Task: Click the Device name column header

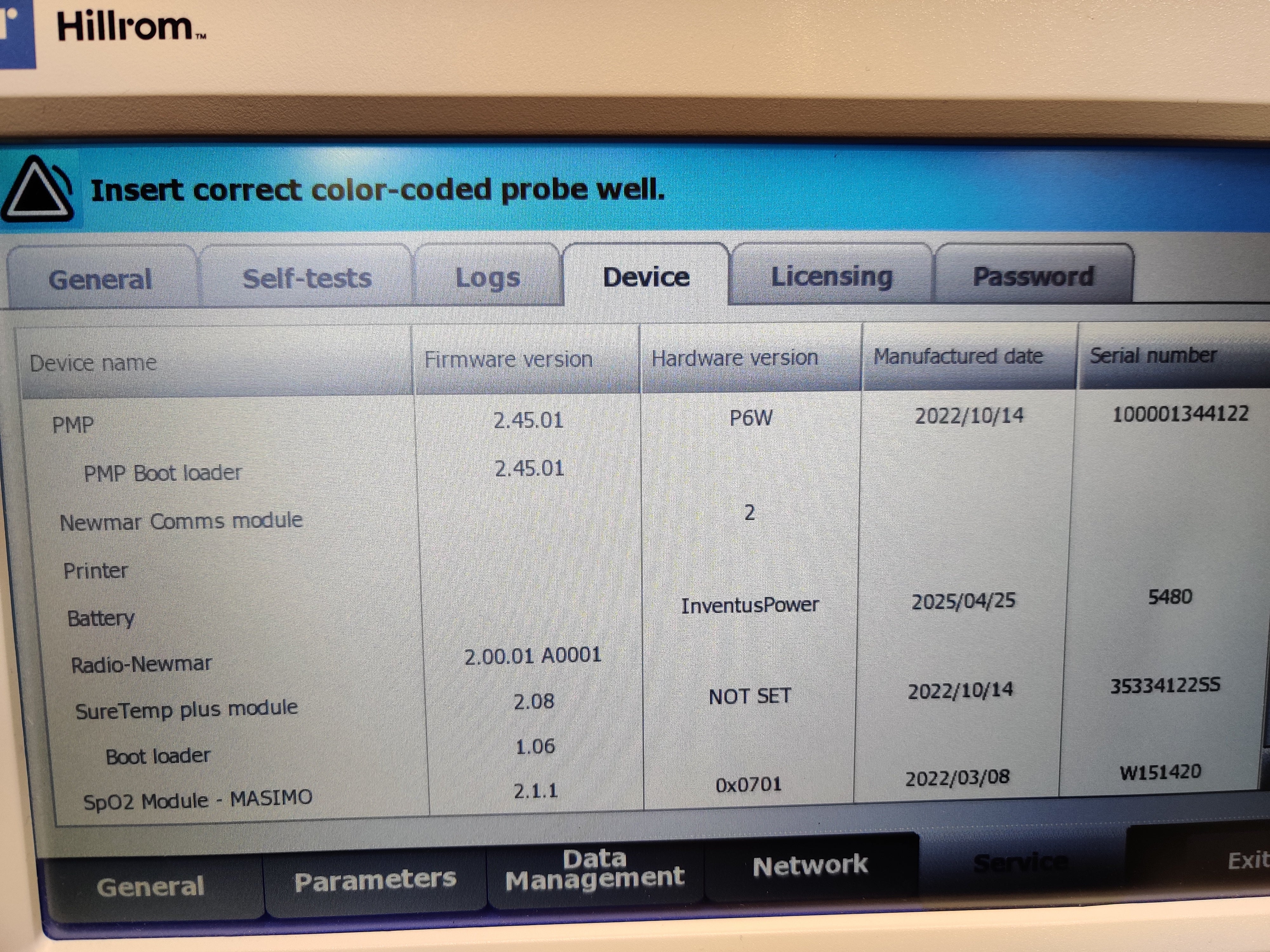Action: click(93, 363)
